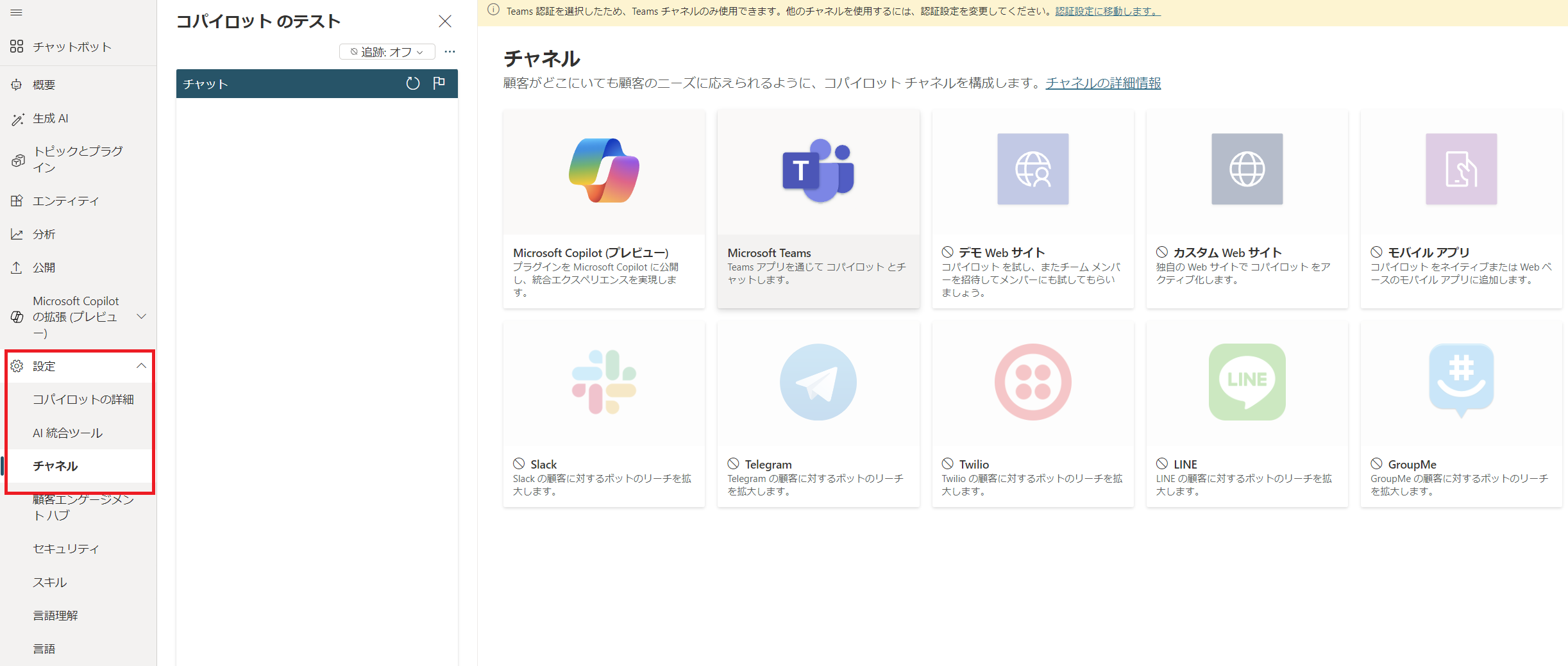Click the Telegram channel title text
This screenshot has height=666, width=1568.
tap(768, 465)
